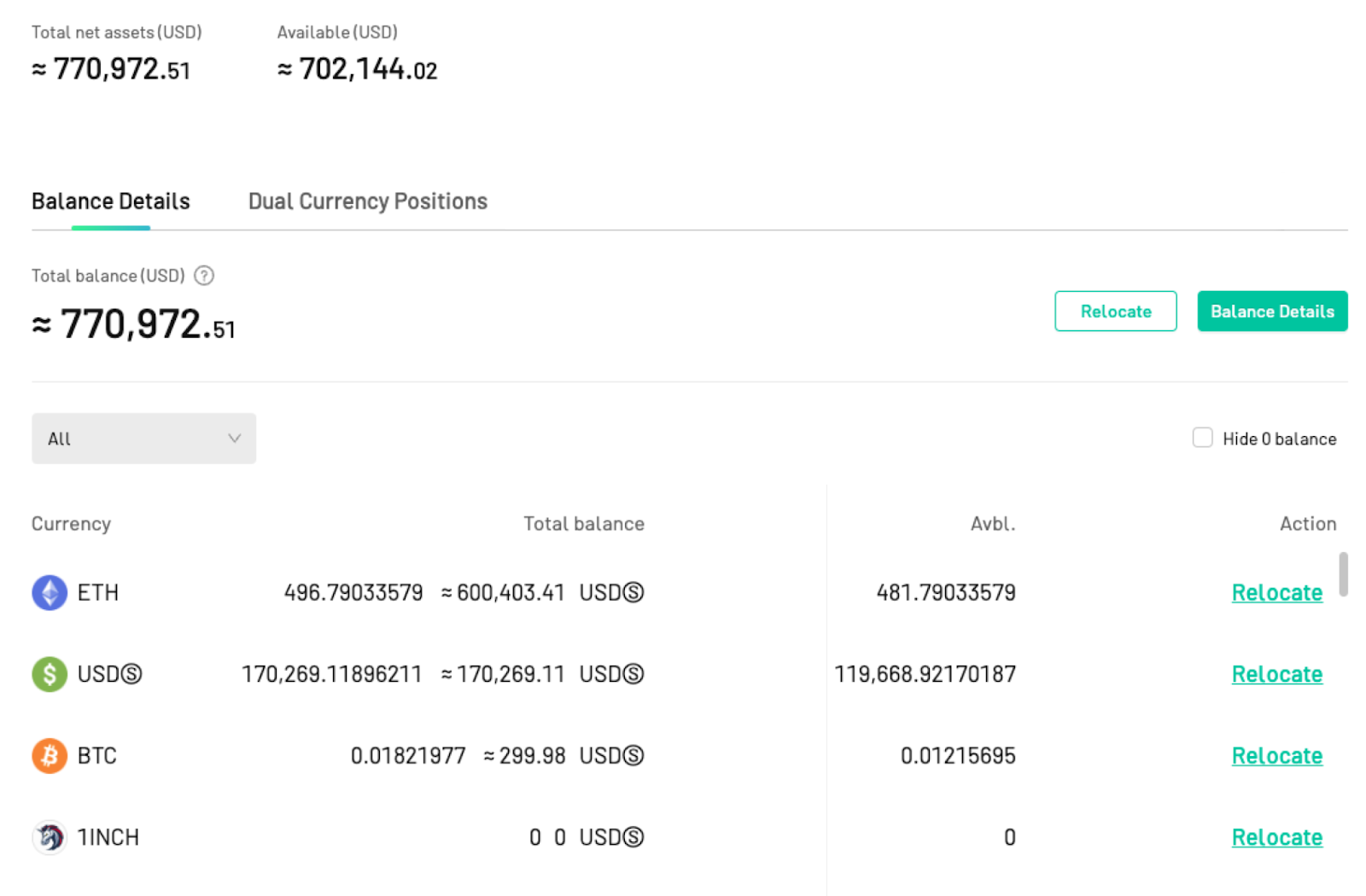Click the Currency column header
This screenshot has width=1366, height=896.
pyautogui.click(x=71, y=524)
